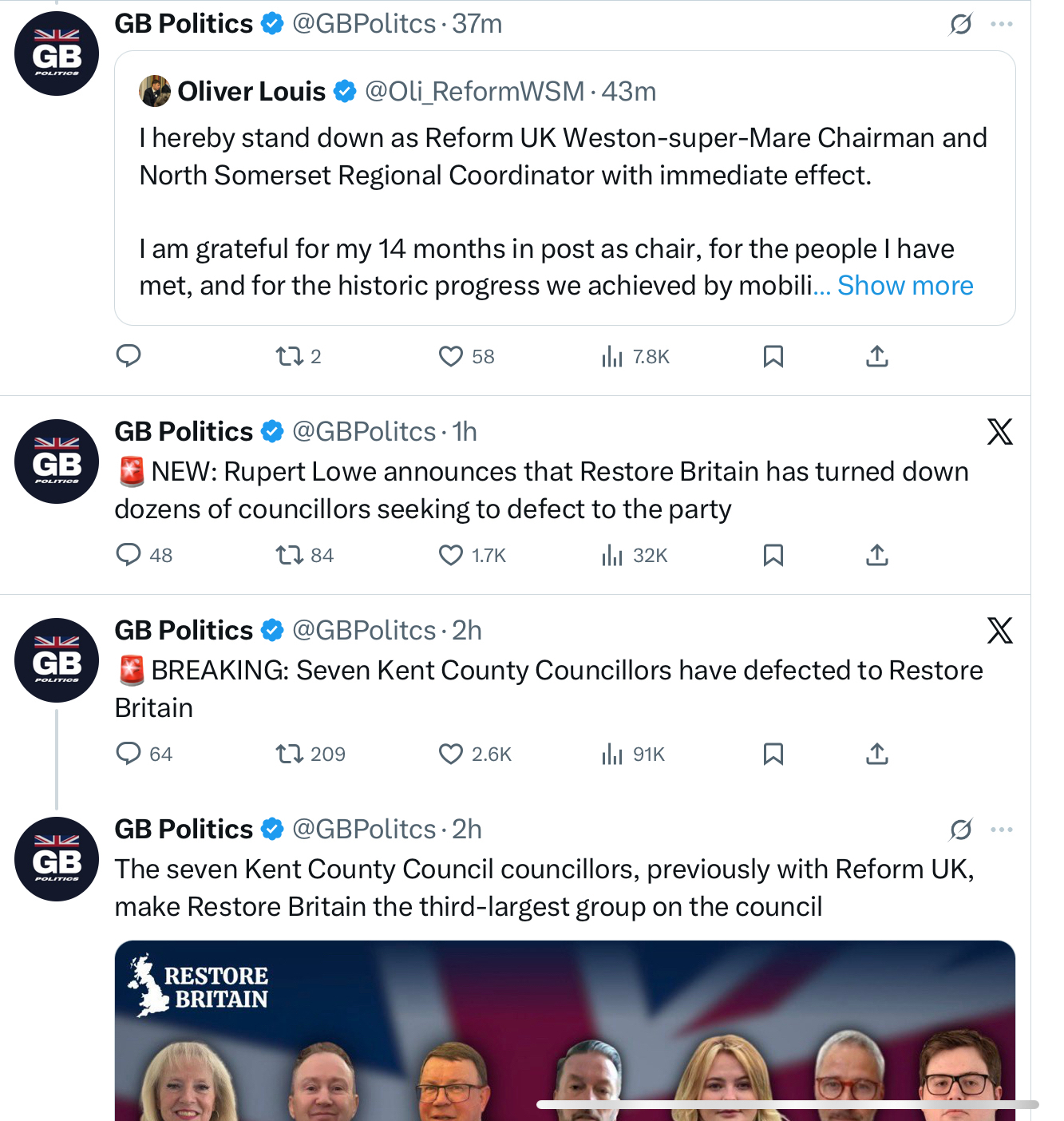1064x1121 pixels.
Task: Like the BREAKING Kent councillors tweet
Action: [x=451, y=754]
